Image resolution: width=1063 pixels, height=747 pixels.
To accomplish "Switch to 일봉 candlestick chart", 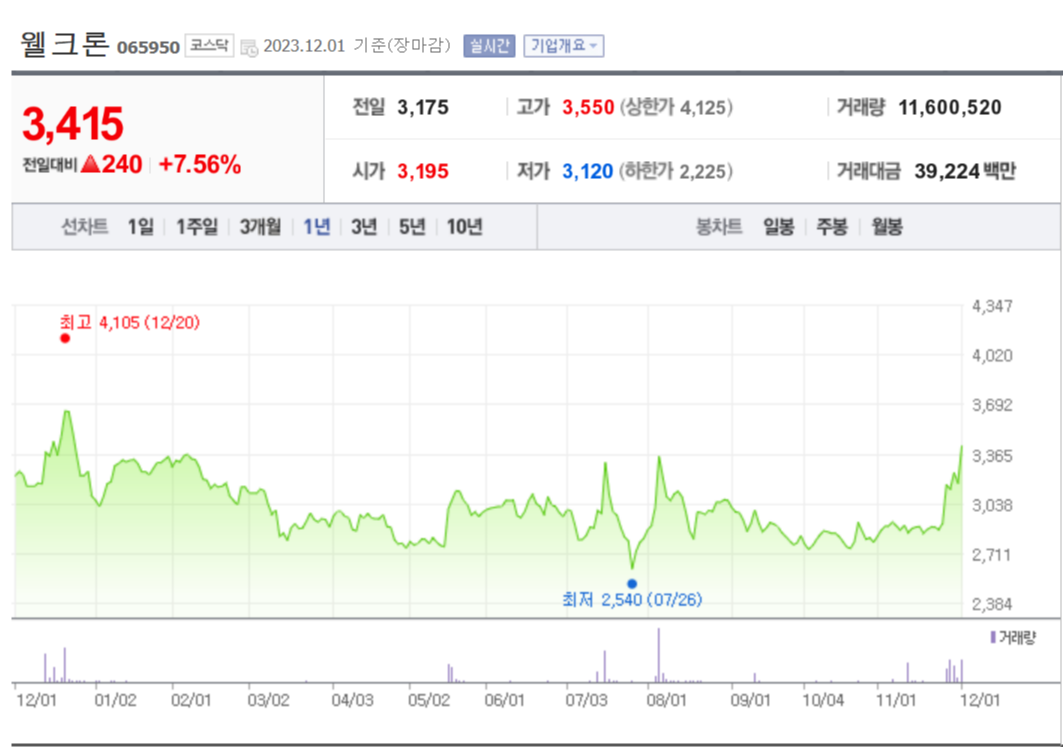I will 778,226.
